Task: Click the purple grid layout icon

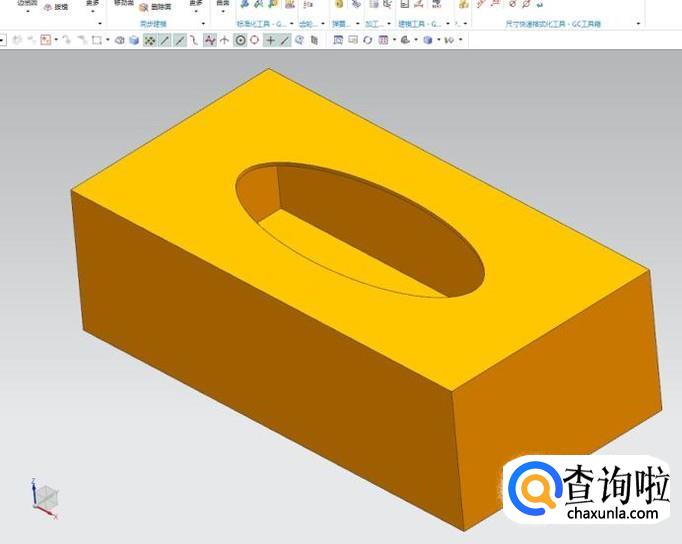Action: click(383, 40)
